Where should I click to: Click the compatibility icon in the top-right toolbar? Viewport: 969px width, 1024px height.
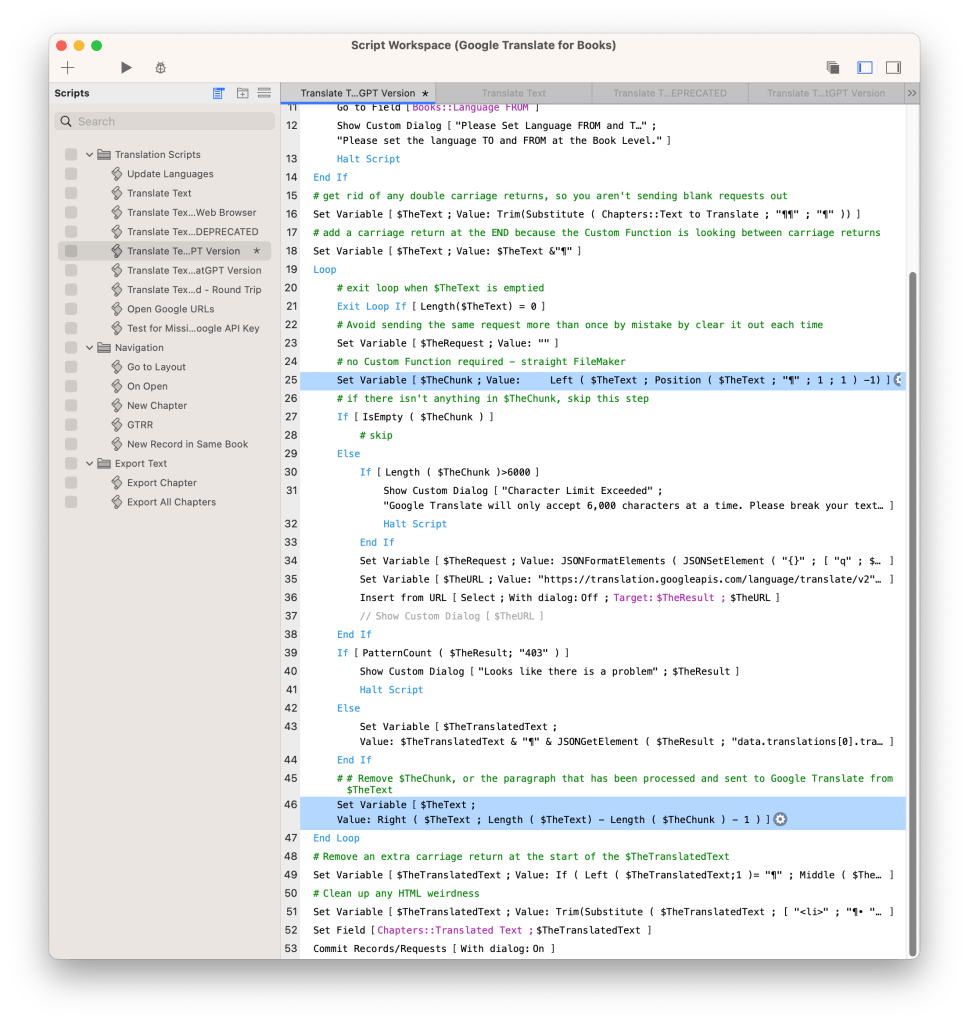click(832, 68)
